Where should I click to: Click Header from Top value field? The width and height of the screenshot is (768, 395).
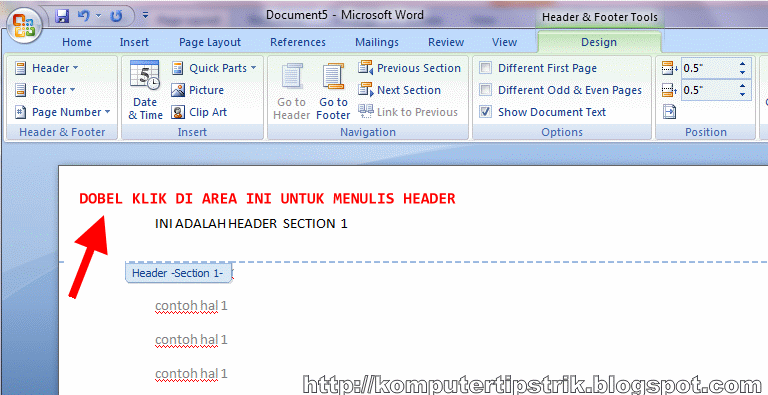pyautogui.click(x=709, y=68)
